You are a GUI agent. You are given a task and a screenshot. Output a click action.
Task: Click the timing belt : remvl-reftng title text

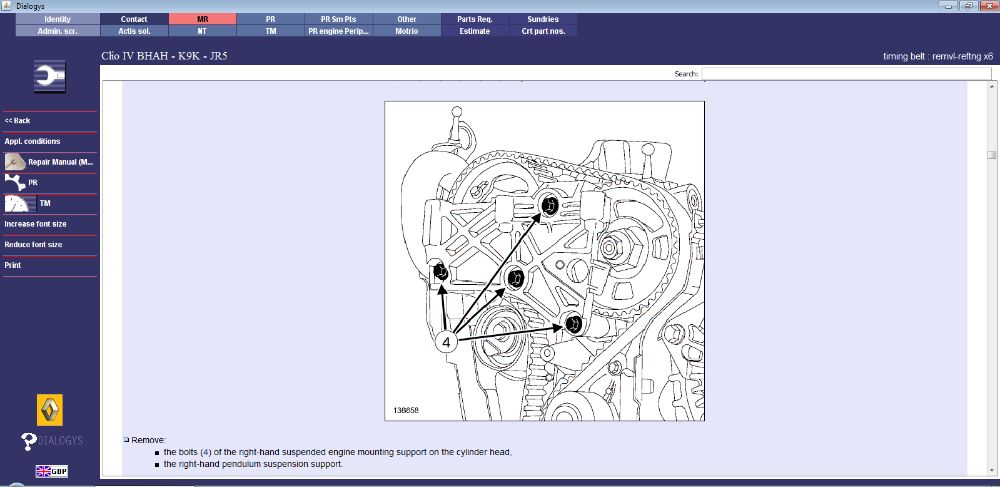[x=938, y=57]
